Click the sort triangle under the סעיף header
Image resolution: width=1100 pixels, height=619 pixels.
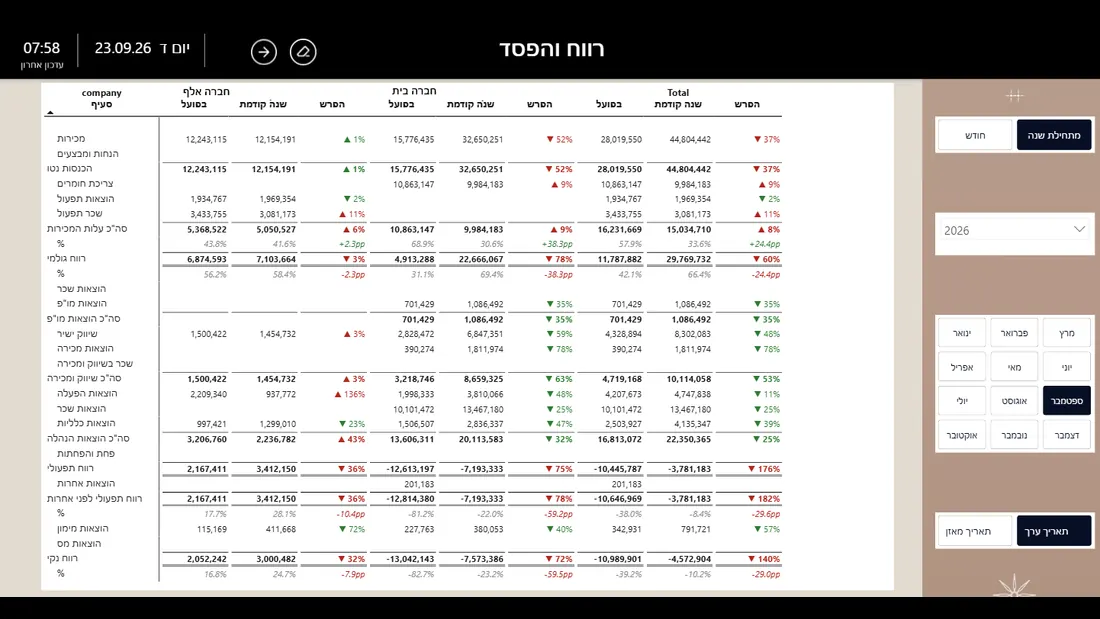tap(50, 112)
